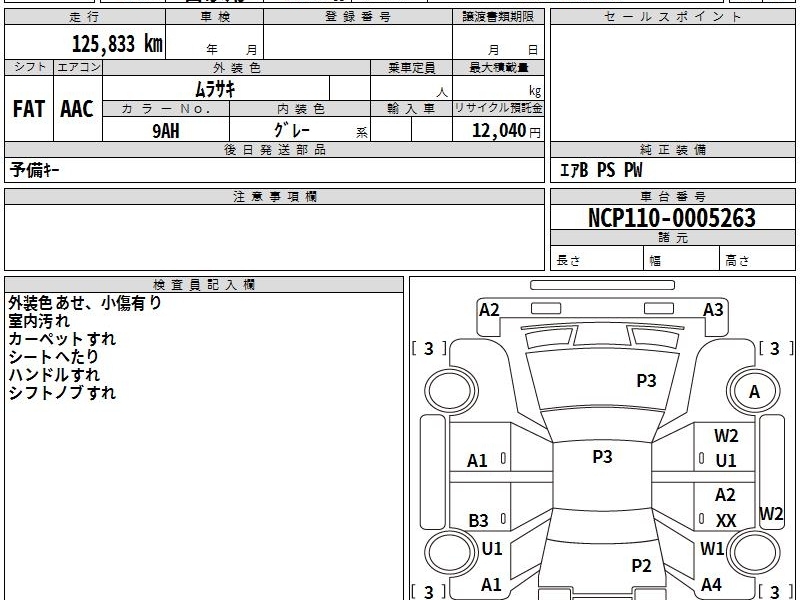800x600 pixels.
Task: Click the A3 mark on front bumper
Action: pyautogui.click(x=713, y=310)
